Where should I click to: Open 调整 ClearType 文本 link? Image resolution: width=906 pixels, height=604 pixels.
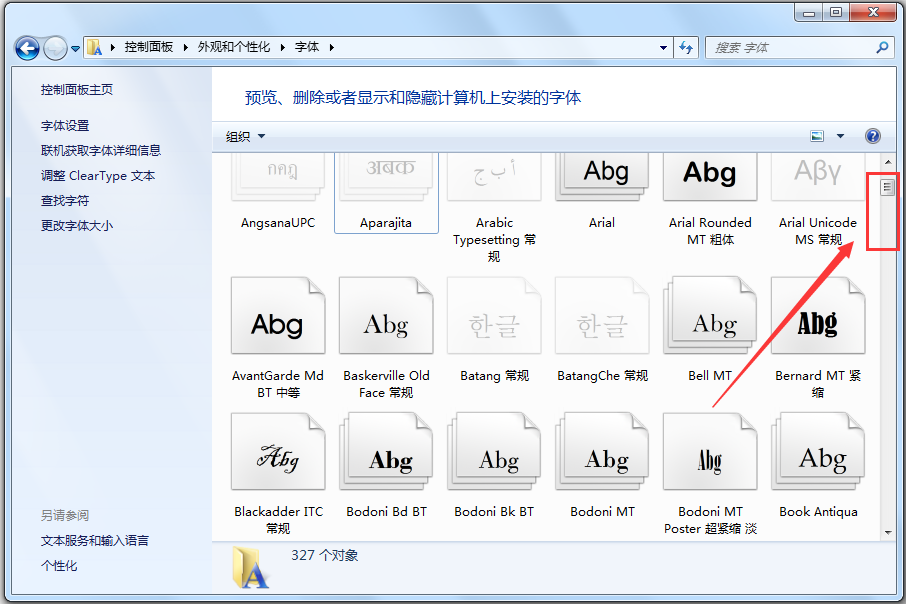point(98,176)
